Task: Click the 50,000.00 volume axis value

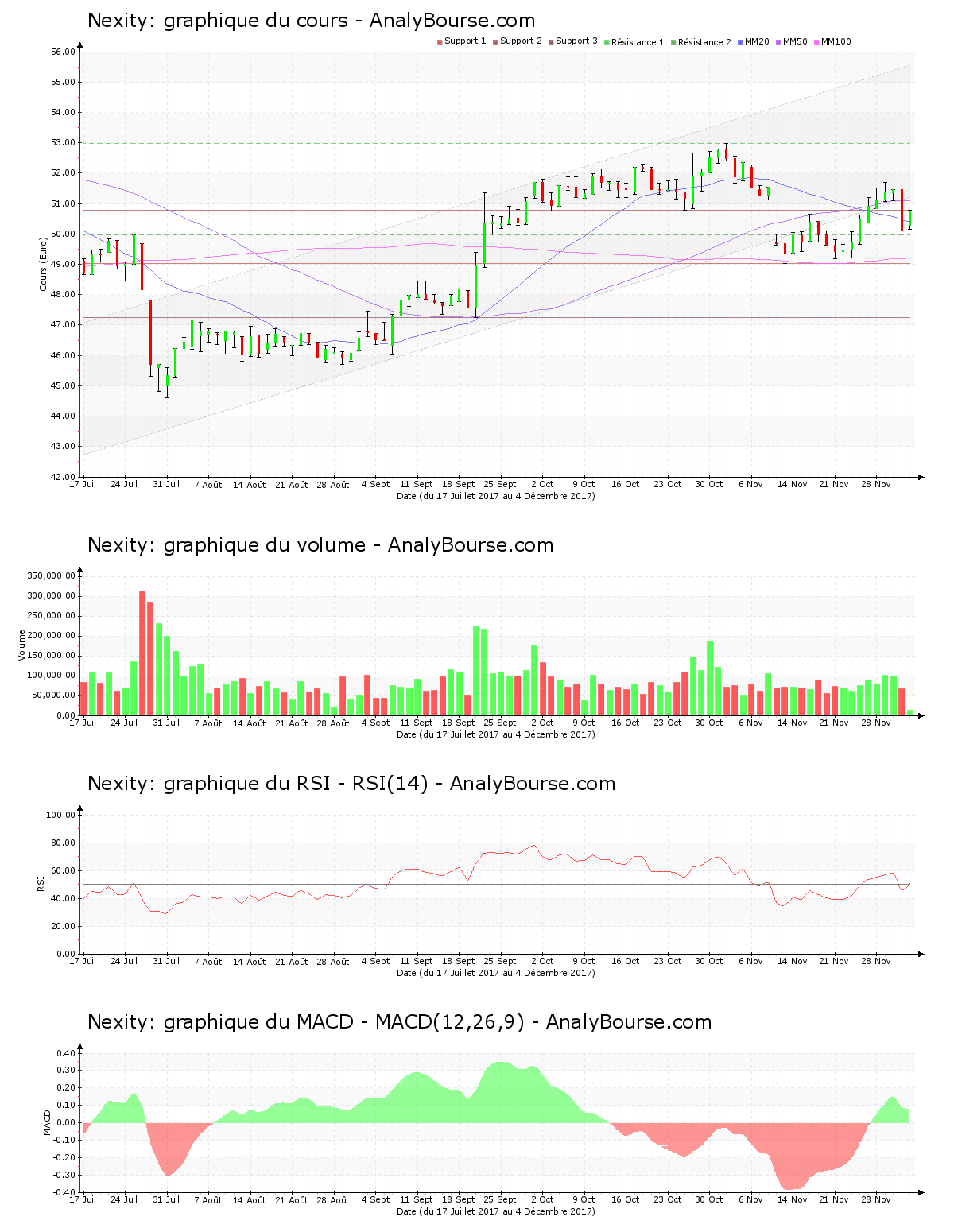Action: pyautogui.click(x=53, y=695)
